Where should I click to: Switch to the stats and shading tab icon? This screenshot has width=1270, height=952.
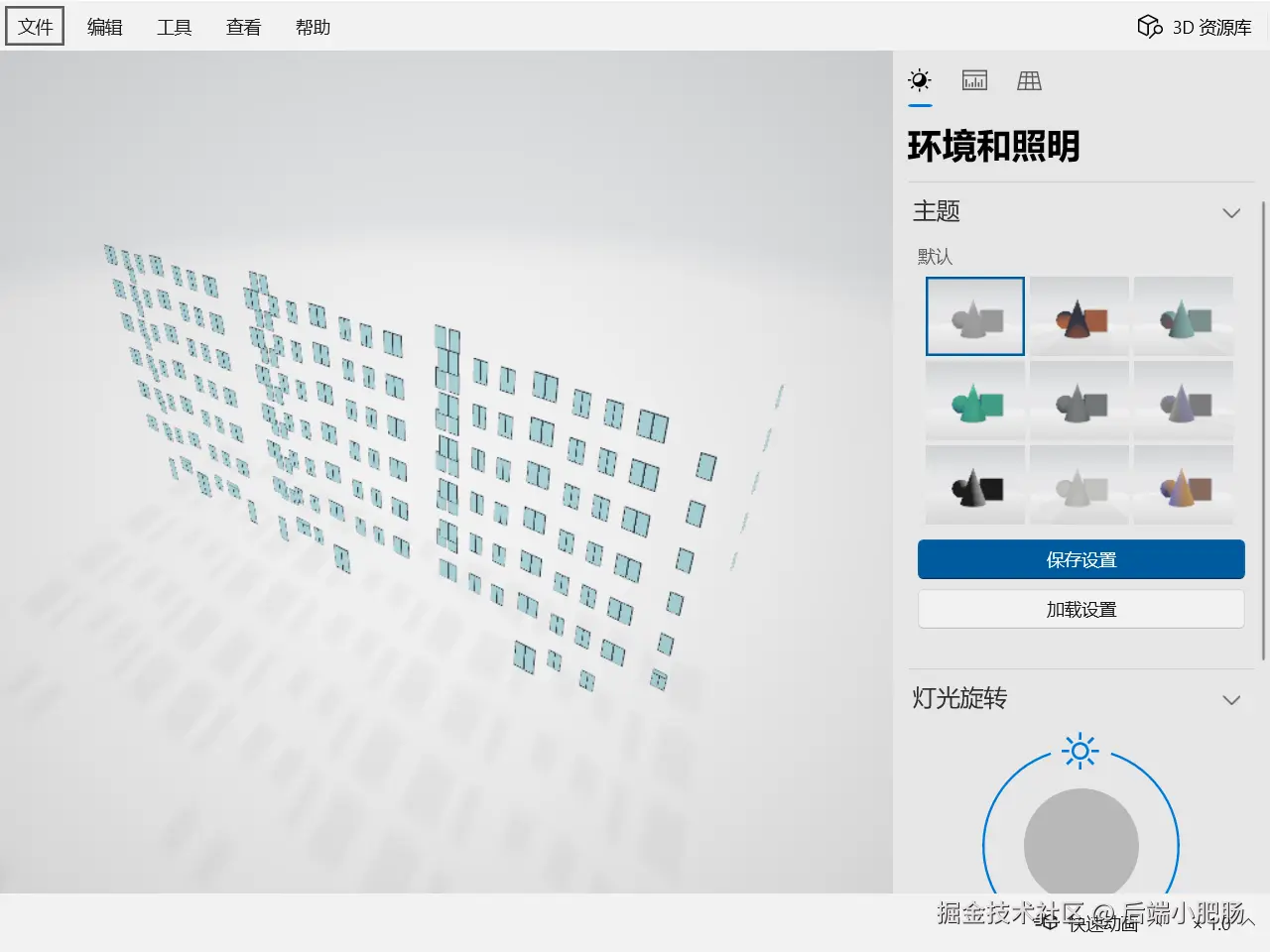(974, 80)
